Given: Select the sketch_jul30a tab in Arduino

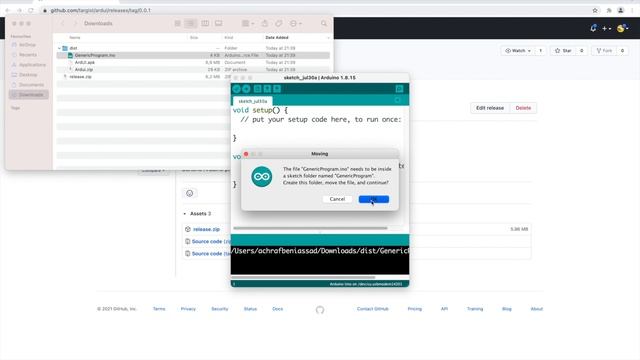Looking at the screenshot, I should pos(253,101).
